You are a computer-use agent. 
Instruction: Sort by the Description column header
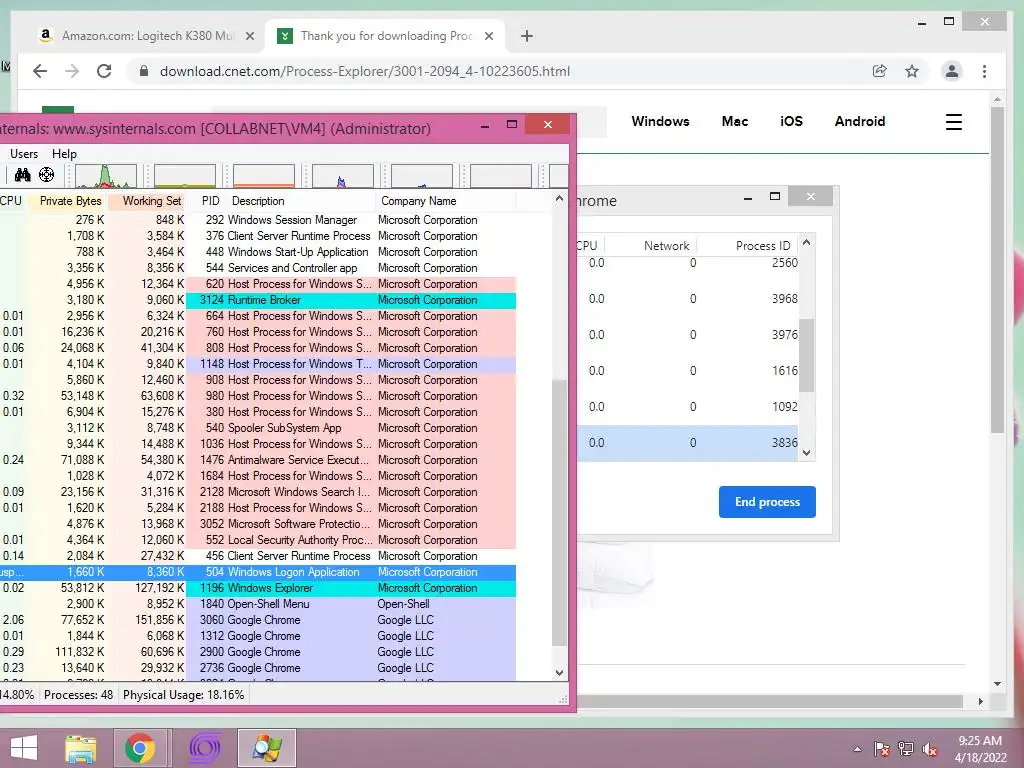pos(300,201)
